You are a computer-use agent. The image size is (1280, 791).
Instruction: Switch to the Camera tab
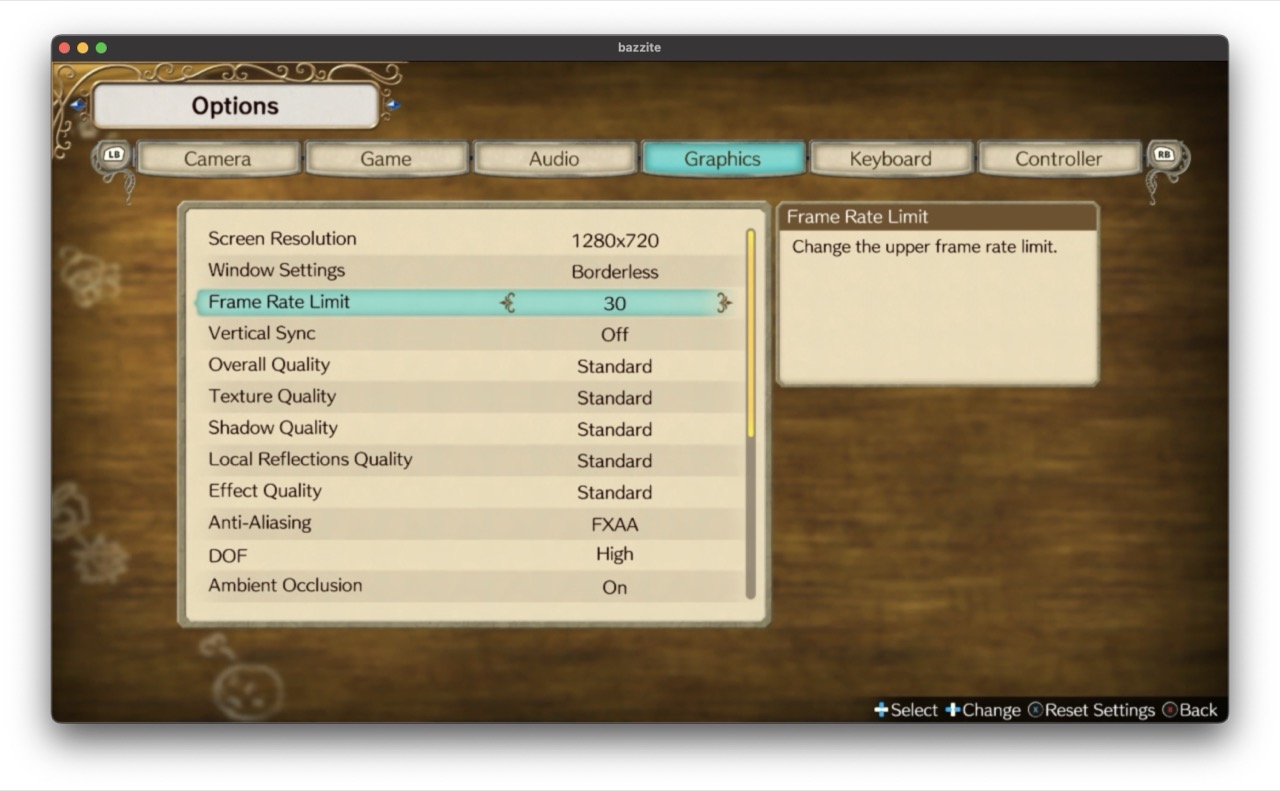[x=217, y=159]
